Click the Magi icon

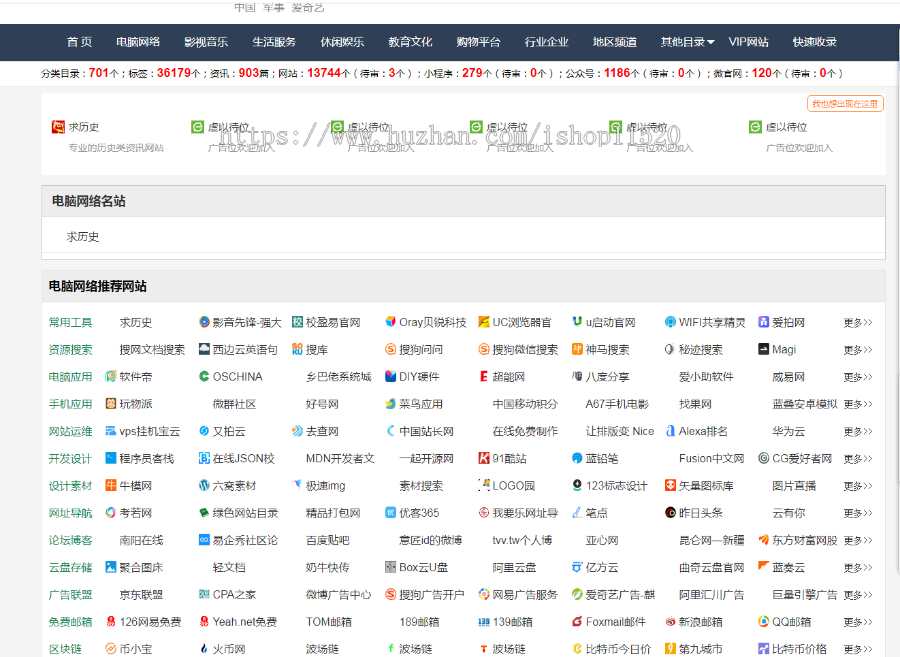(763, 349)
